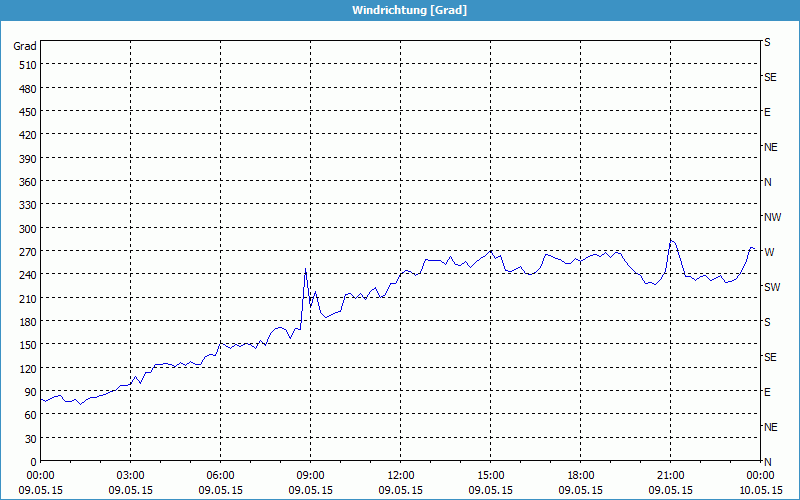Select the 180 y-axis tick label
800x500 pixels.
pos(25,322)
